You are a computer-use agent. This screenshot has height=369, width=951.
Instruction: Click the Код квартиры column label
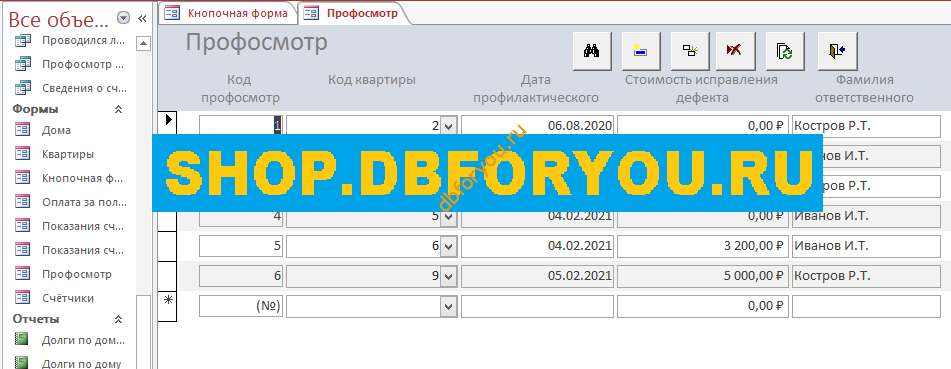pos(372,80)
